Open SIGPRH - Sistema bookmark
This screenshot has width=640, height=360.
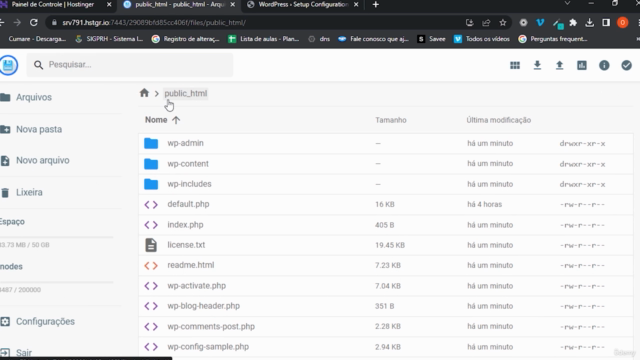109,39
